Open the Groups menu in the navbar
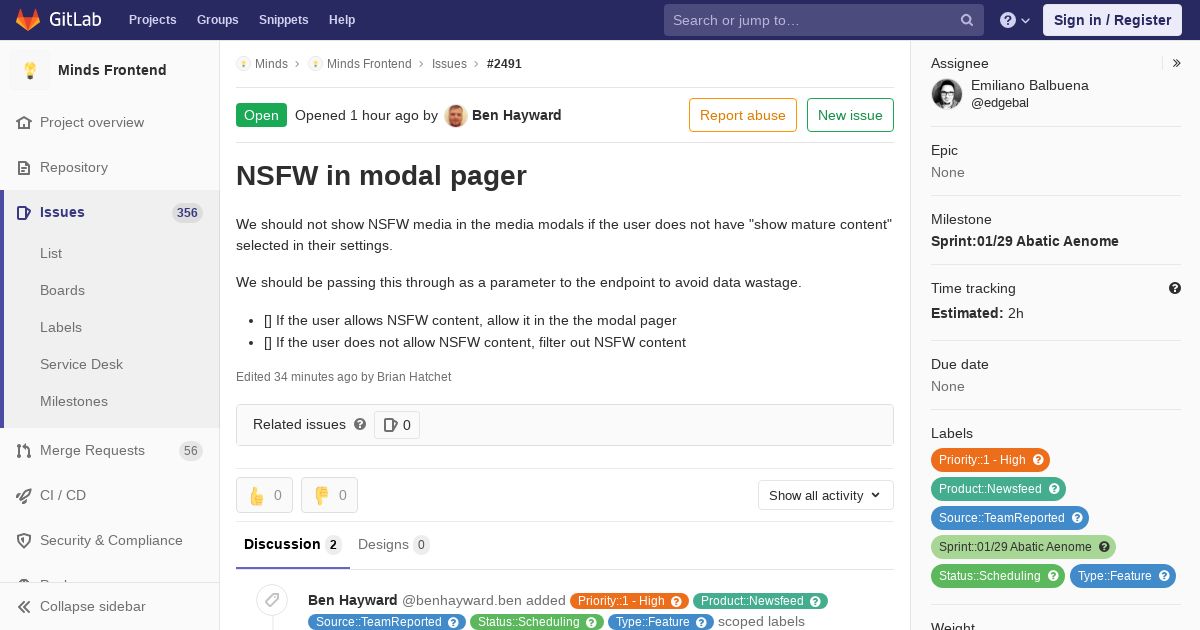 [x=218, y=20]
